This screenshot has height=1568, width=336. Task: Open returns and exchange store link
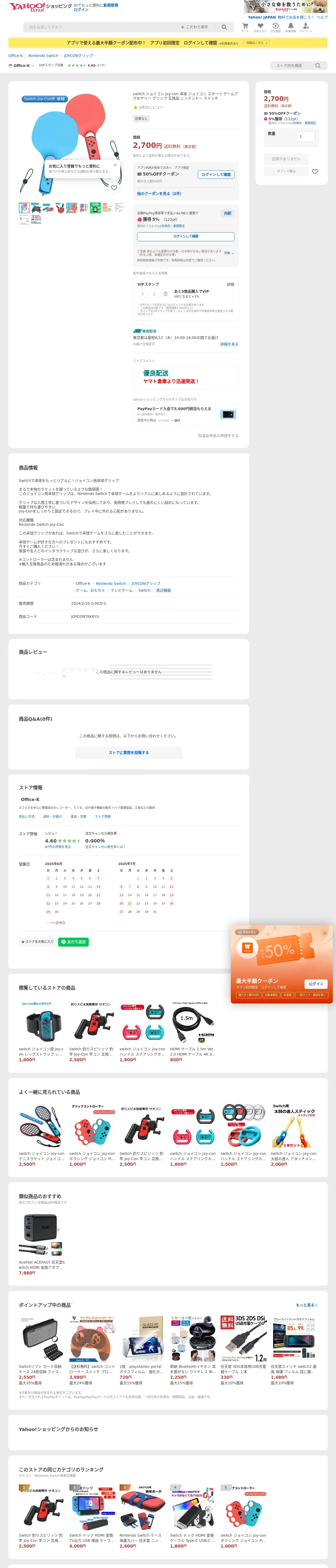coord(79,817)
